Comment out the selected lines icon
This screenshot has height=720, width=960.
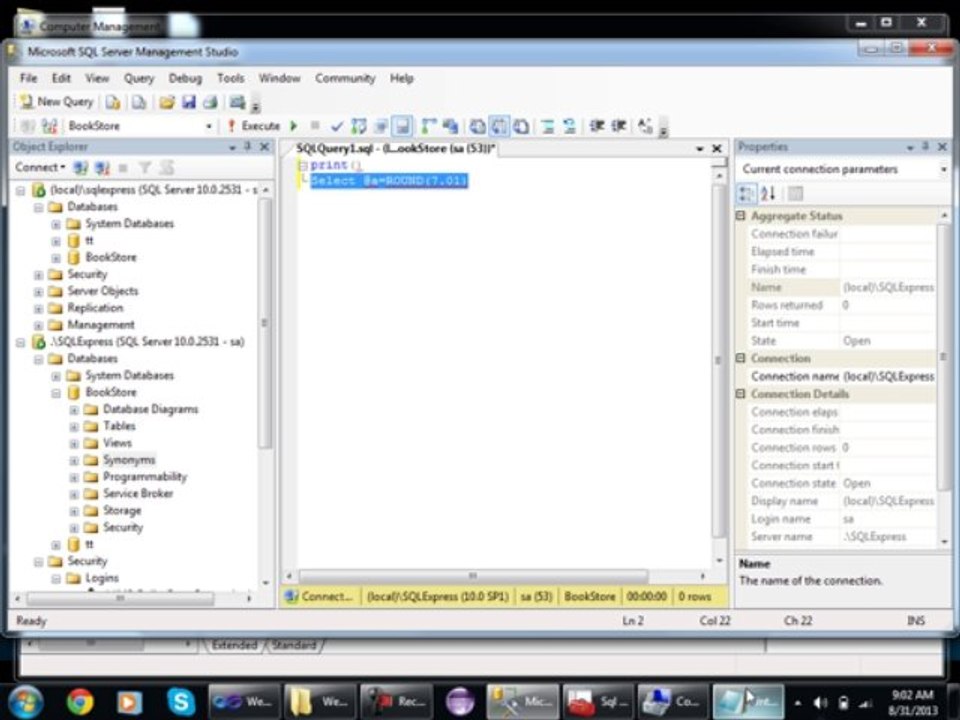(548, 126)
